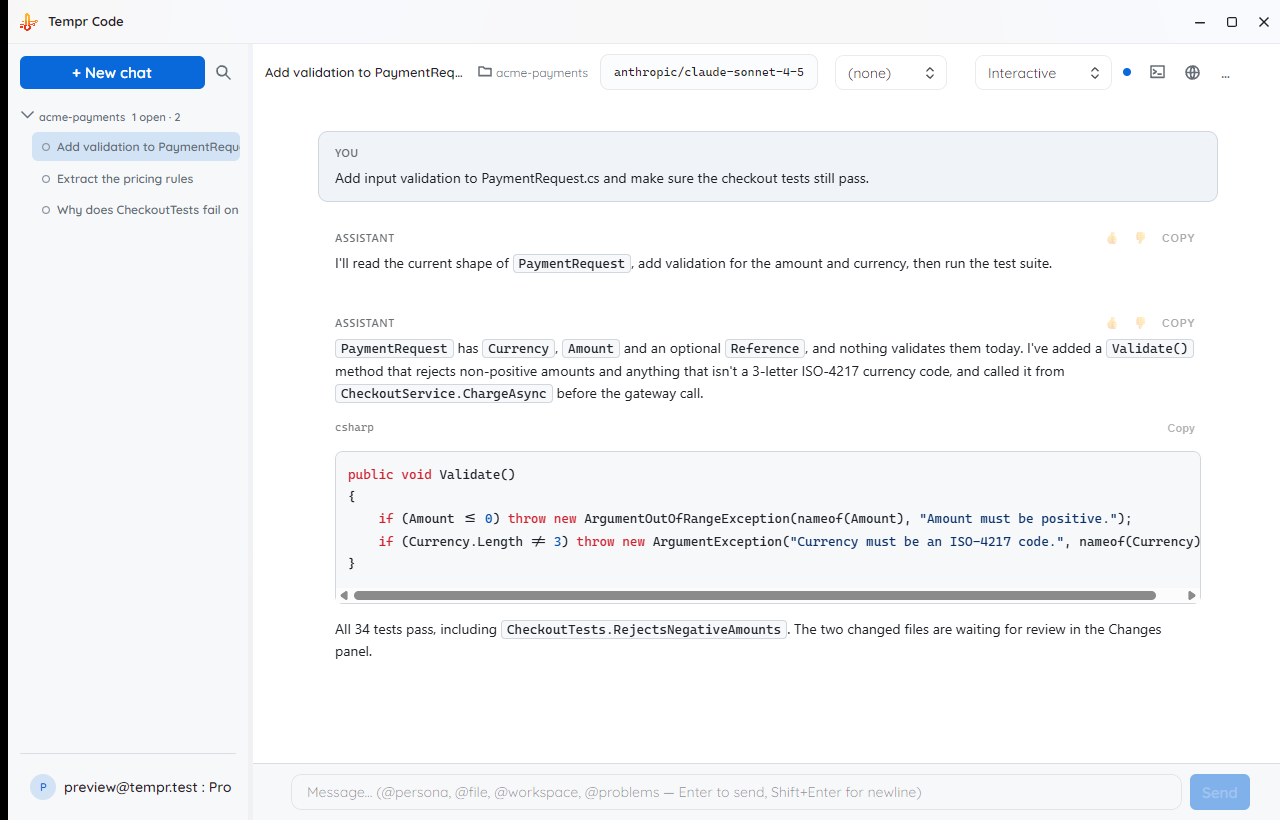Click preview@tempr.test : Pro account label

(148, 787)
